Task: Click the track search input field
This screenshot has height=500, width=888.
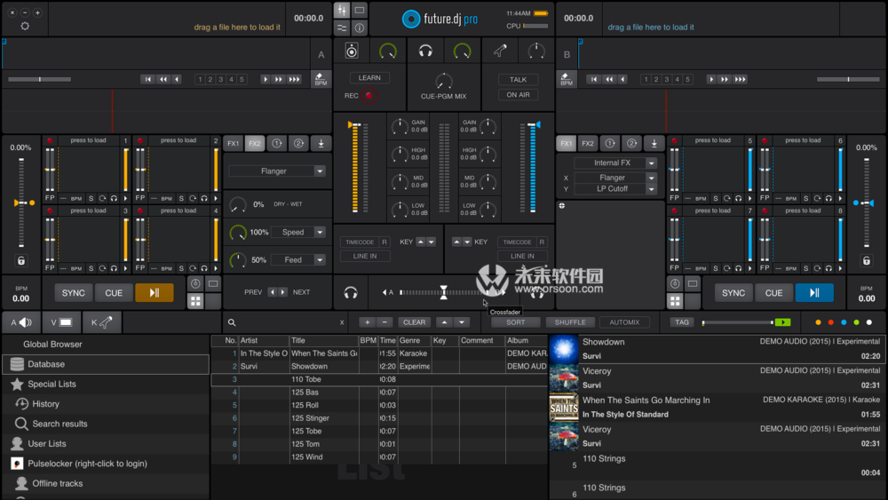Action: tap(289, 322)
